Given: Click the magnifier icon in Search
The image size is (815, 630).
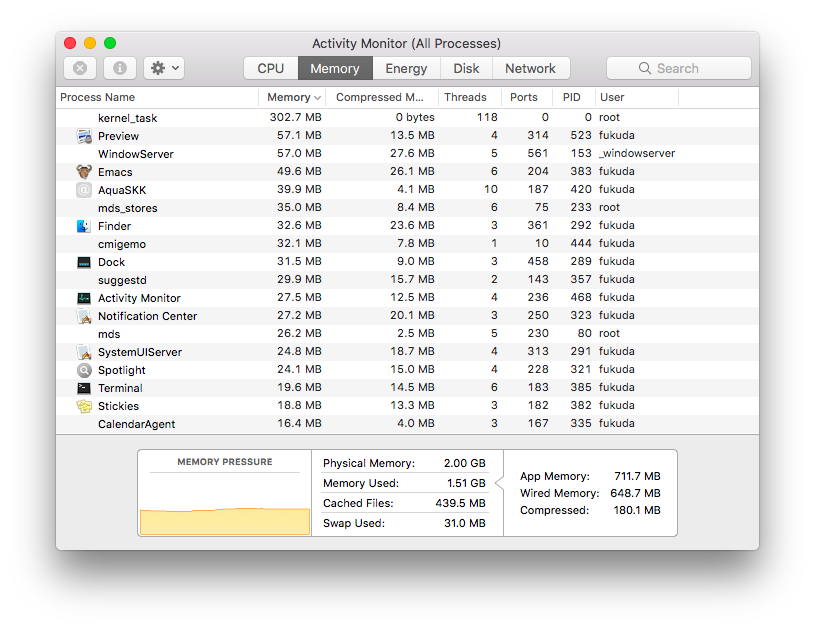Looking at the screenshot, I should pos(645,68).
